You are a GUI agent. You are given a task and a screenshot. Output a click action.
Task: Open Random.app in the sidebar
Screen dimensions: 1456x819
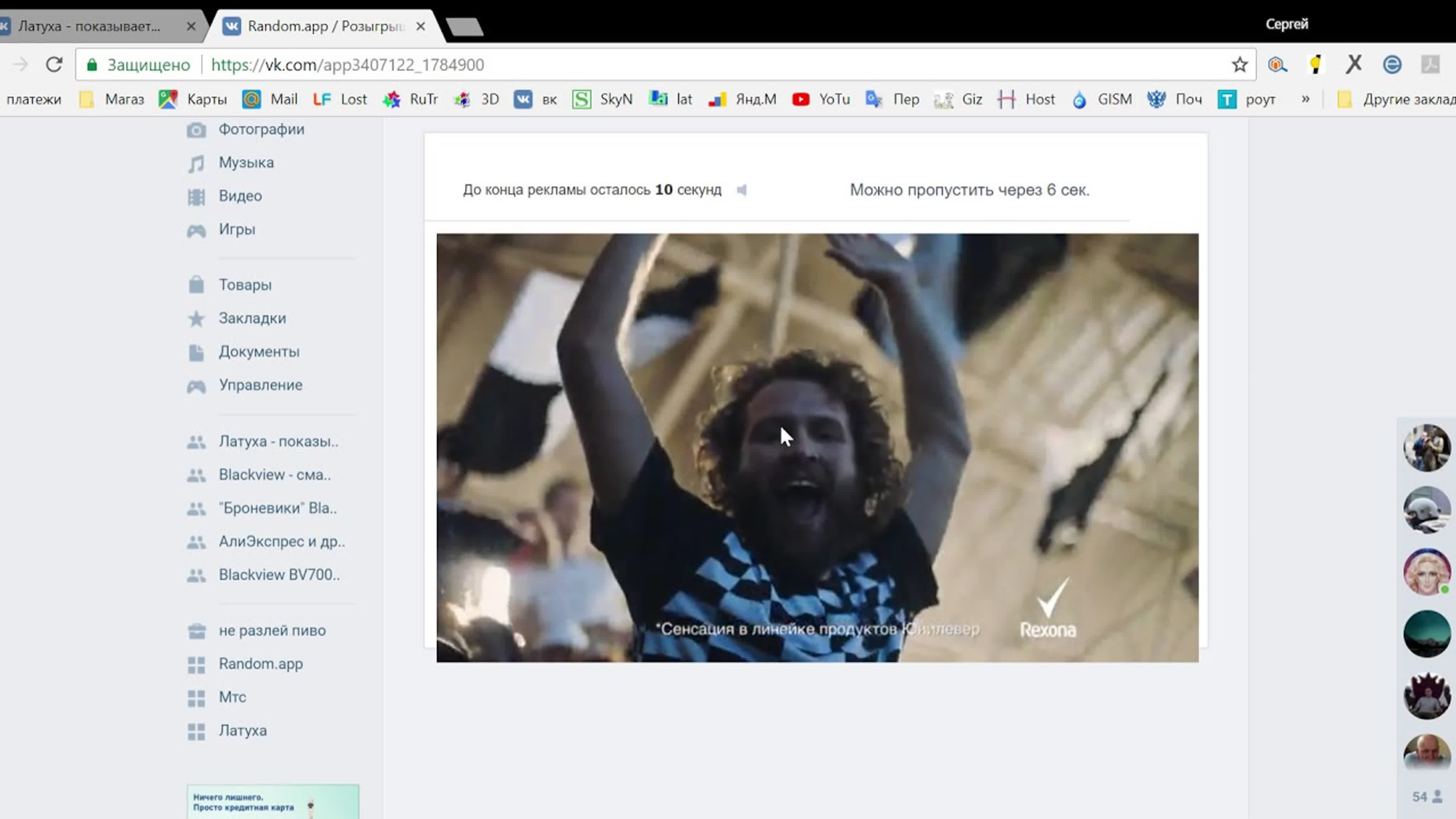click(x=261, y=664)
